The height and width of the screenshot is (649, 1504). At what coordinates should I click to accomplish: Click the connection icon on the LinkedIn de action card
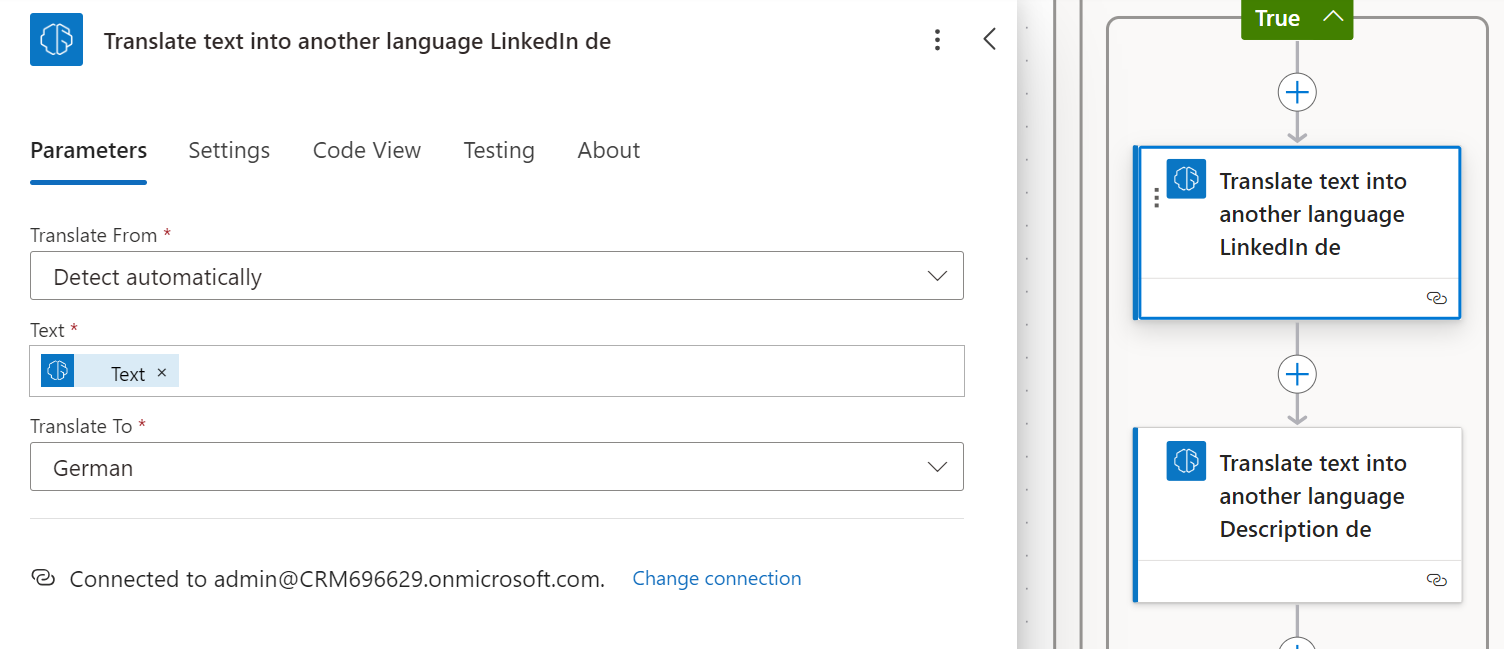click(1437, 298)
